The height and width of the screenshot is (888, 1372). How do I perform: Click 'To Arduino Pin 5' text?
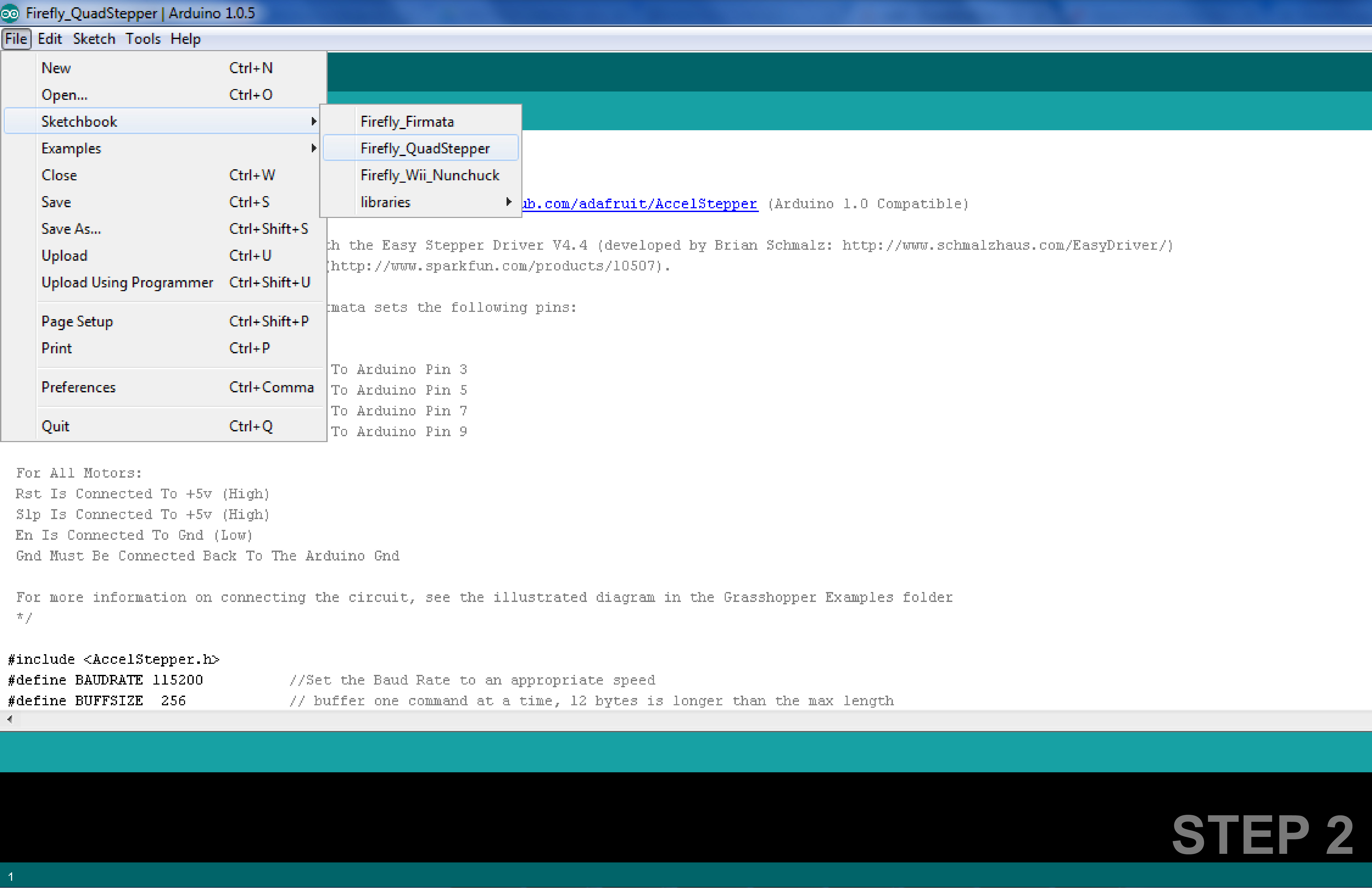click(x=399, y=390)
